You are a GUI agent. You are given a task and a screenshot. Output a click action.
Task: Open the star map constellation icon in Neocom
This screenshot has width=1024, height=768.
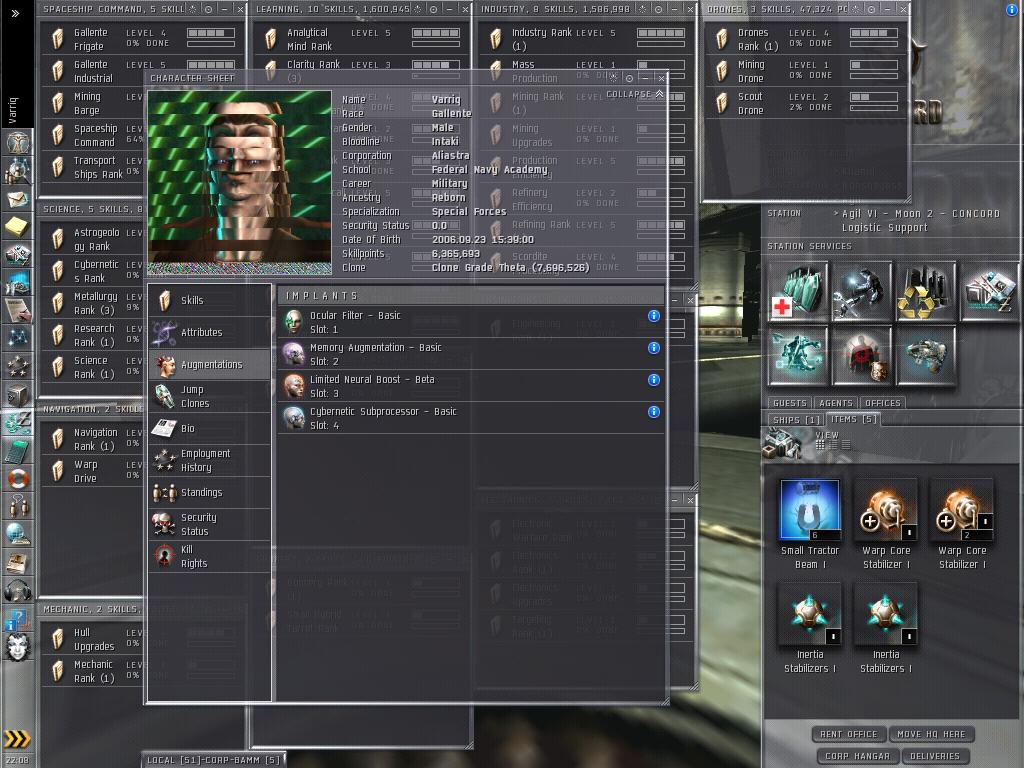tap(18, 338)
